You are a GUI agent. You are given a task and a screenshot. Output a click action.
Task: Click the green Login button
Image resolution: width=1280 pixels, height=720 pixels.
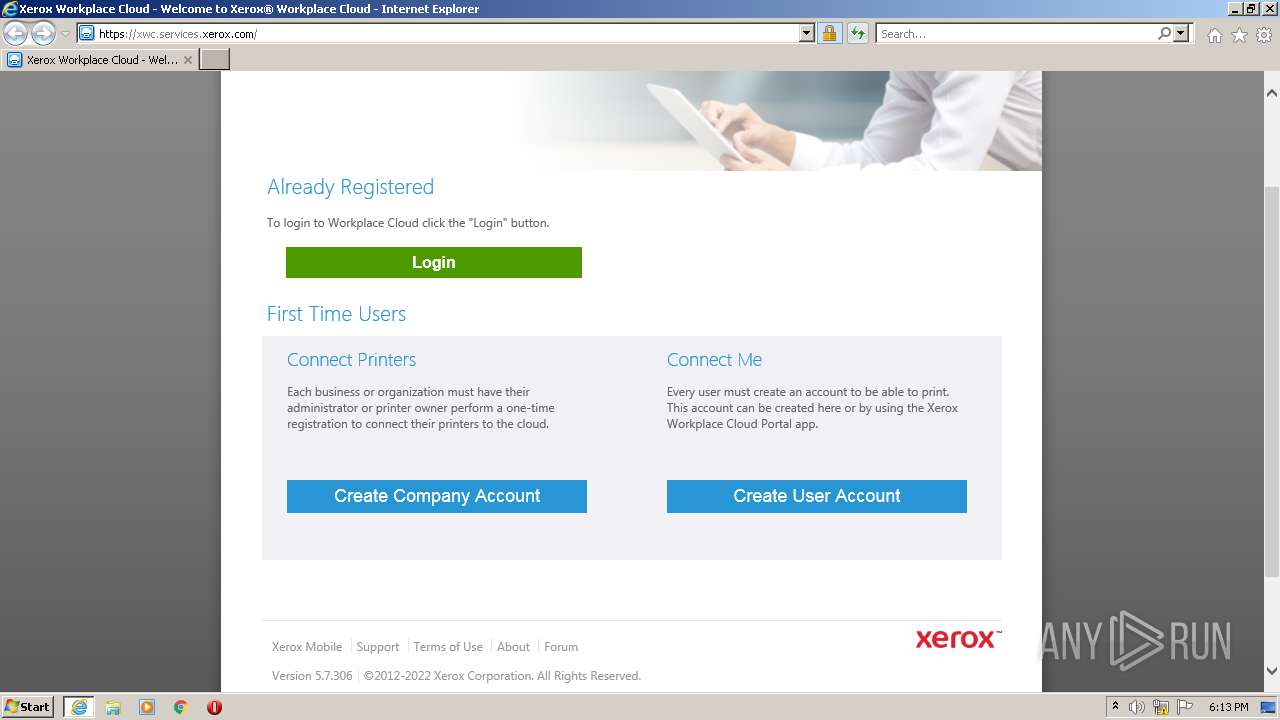(434, 262)
